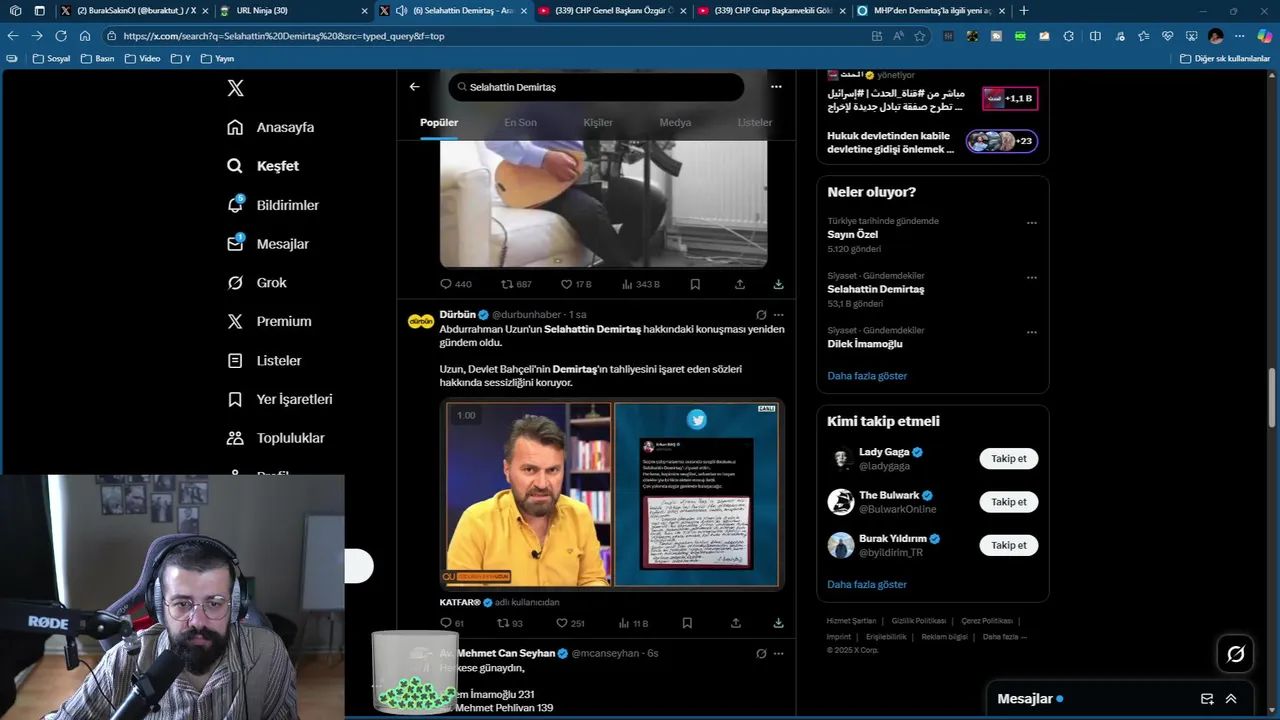This screenshot has width=1280, height=720.
Task: Open floating Grok button at bottom right
Action: pyautogui.click(x=1235, y=654)
